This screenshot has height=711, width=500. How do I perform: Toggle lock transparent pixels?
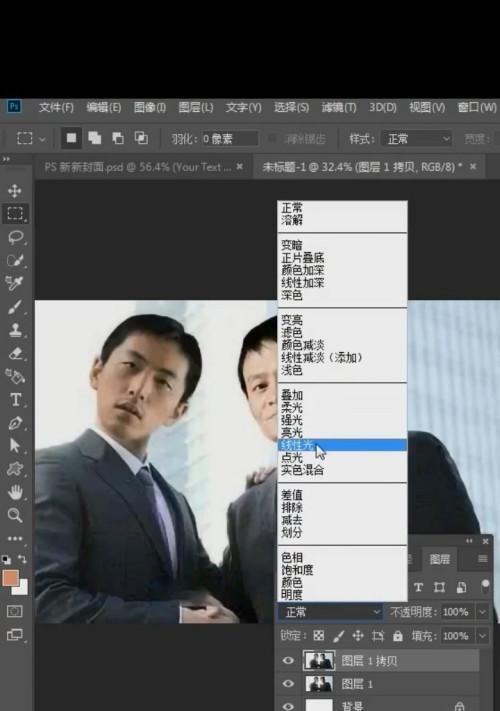point(319,636)
